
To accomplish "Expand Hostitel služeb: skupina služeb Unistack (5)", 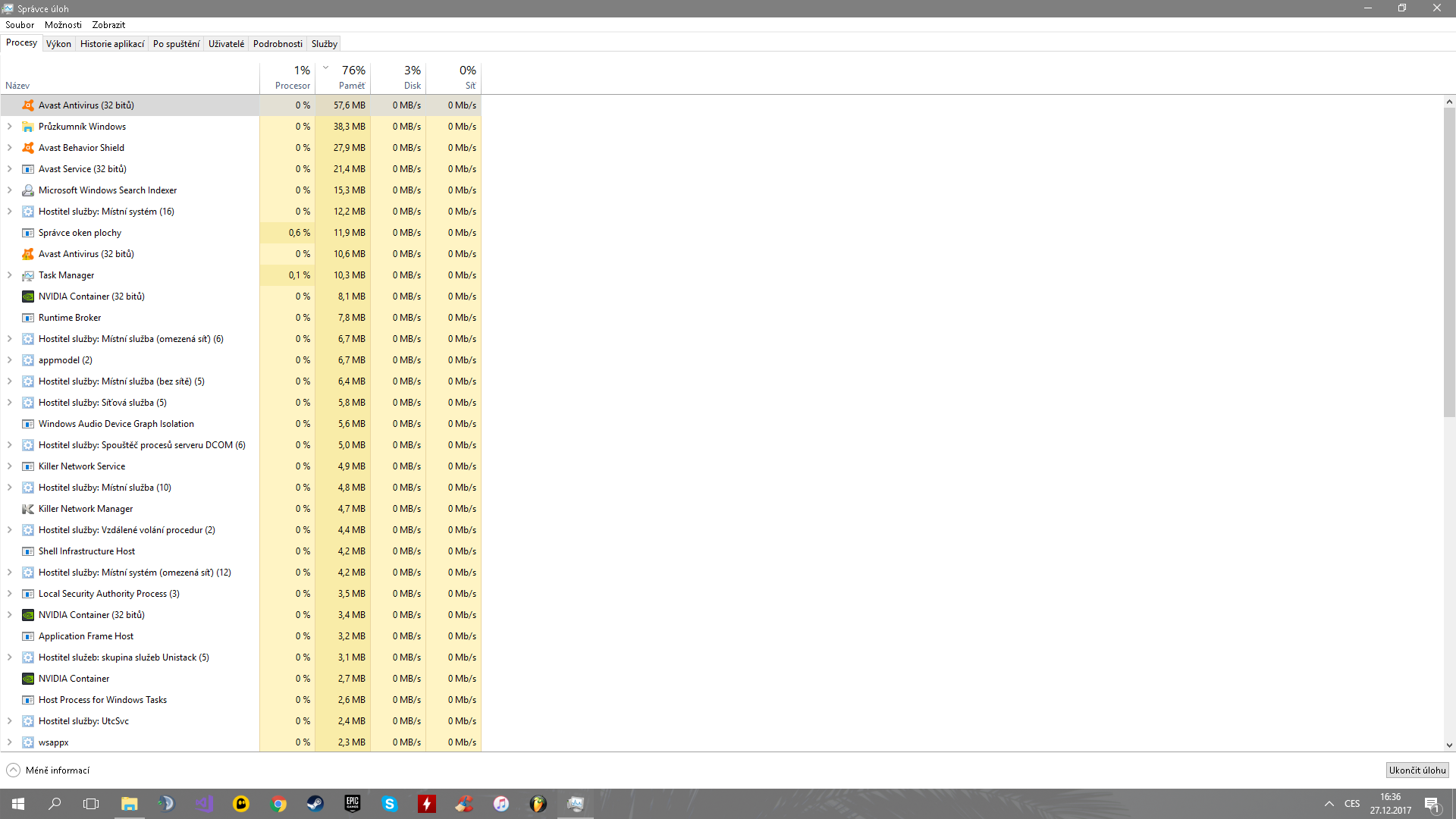I will pos(10,657).
